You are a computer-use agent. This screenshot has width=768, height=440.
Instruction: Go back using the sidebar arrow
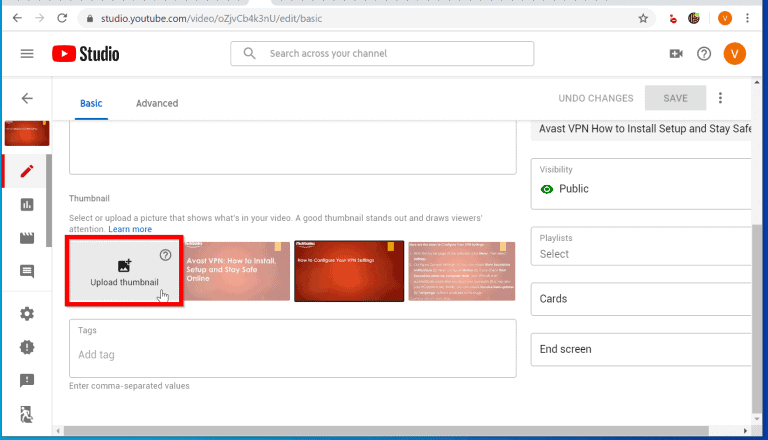click(x=27, y=98)
